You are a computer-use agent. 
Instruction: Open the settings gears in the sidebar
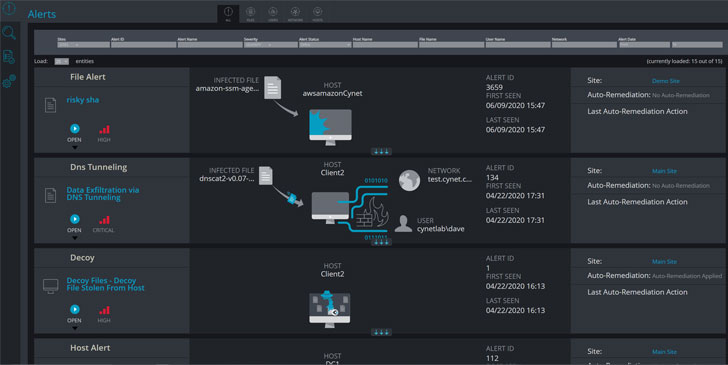tap(9, 81)
